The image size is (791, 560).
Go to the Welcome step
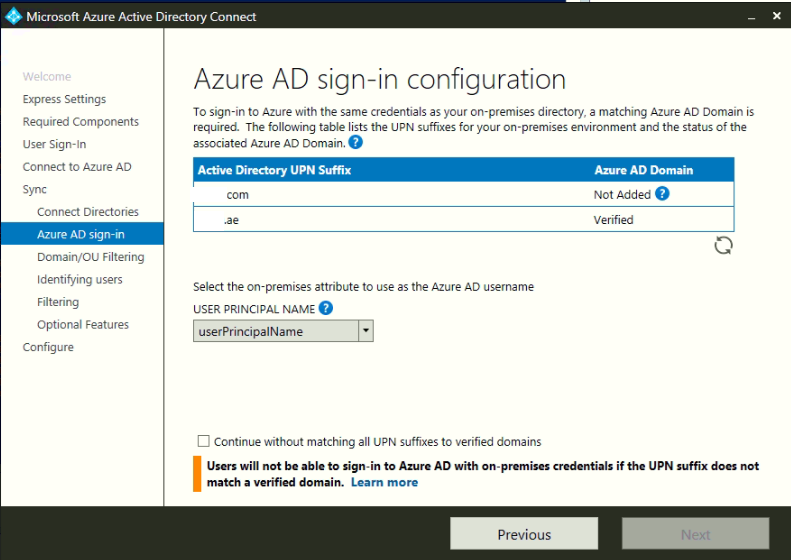tap(47, 77)
